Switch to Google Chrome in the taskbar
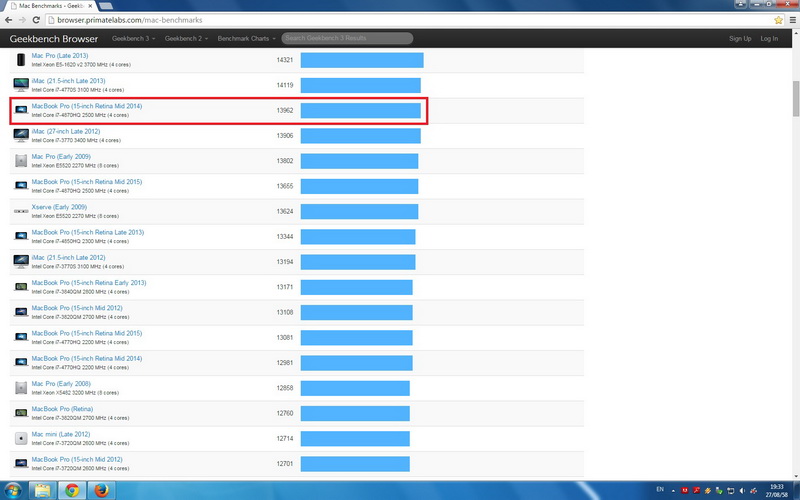This screenshot has width=800, height=500. tap(72, 490)
